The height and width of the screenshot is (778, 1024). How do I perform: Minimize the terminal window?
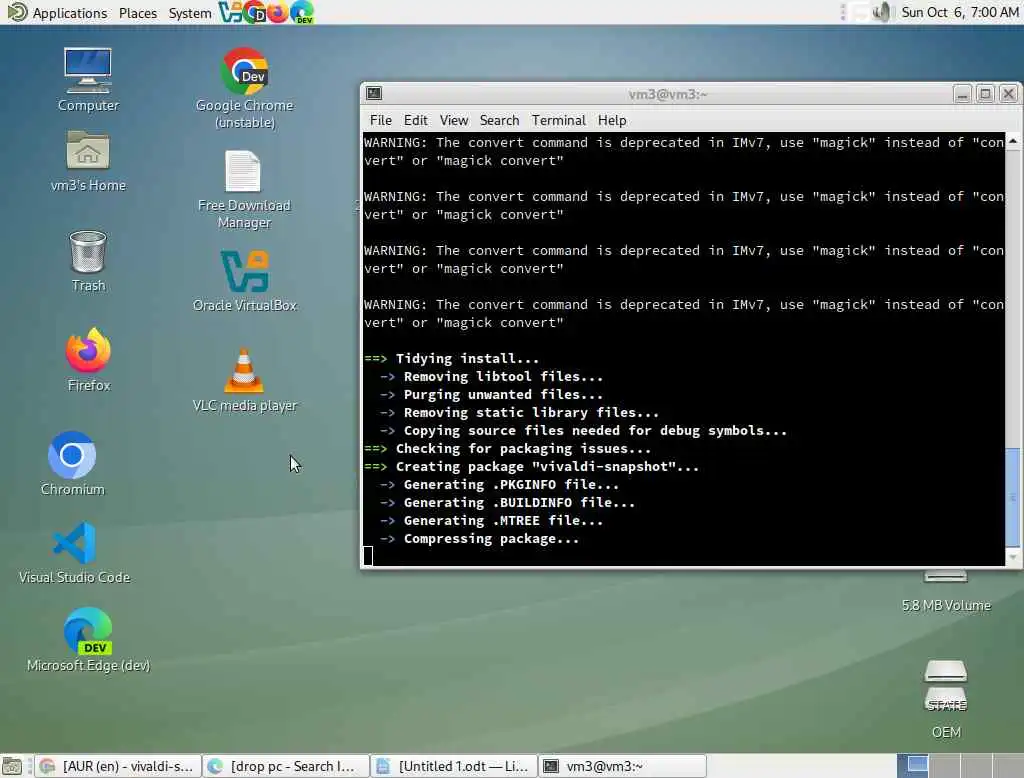(962, 94)
